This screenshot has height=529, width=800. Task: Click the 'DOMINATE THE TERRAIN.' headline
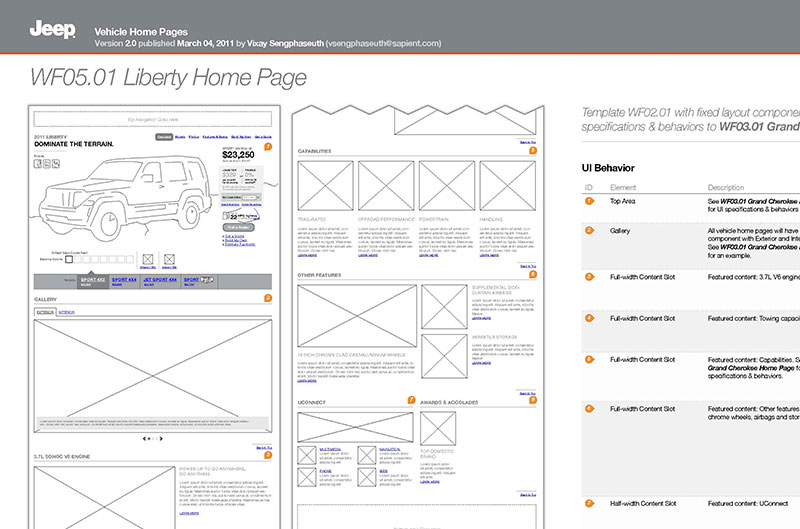[74, 144]
